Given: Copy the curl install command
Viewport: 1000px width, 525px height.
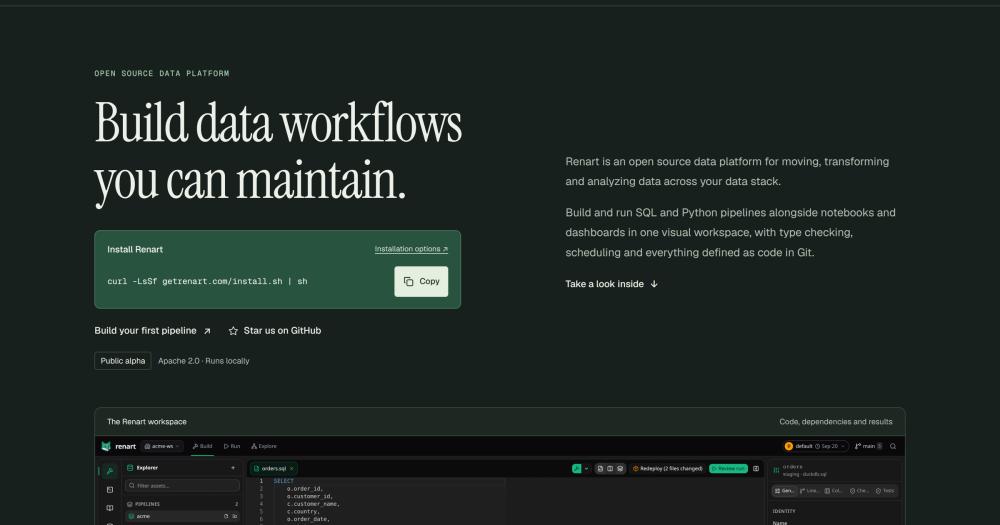Looking at the screenshot, I should click(421, 281).
